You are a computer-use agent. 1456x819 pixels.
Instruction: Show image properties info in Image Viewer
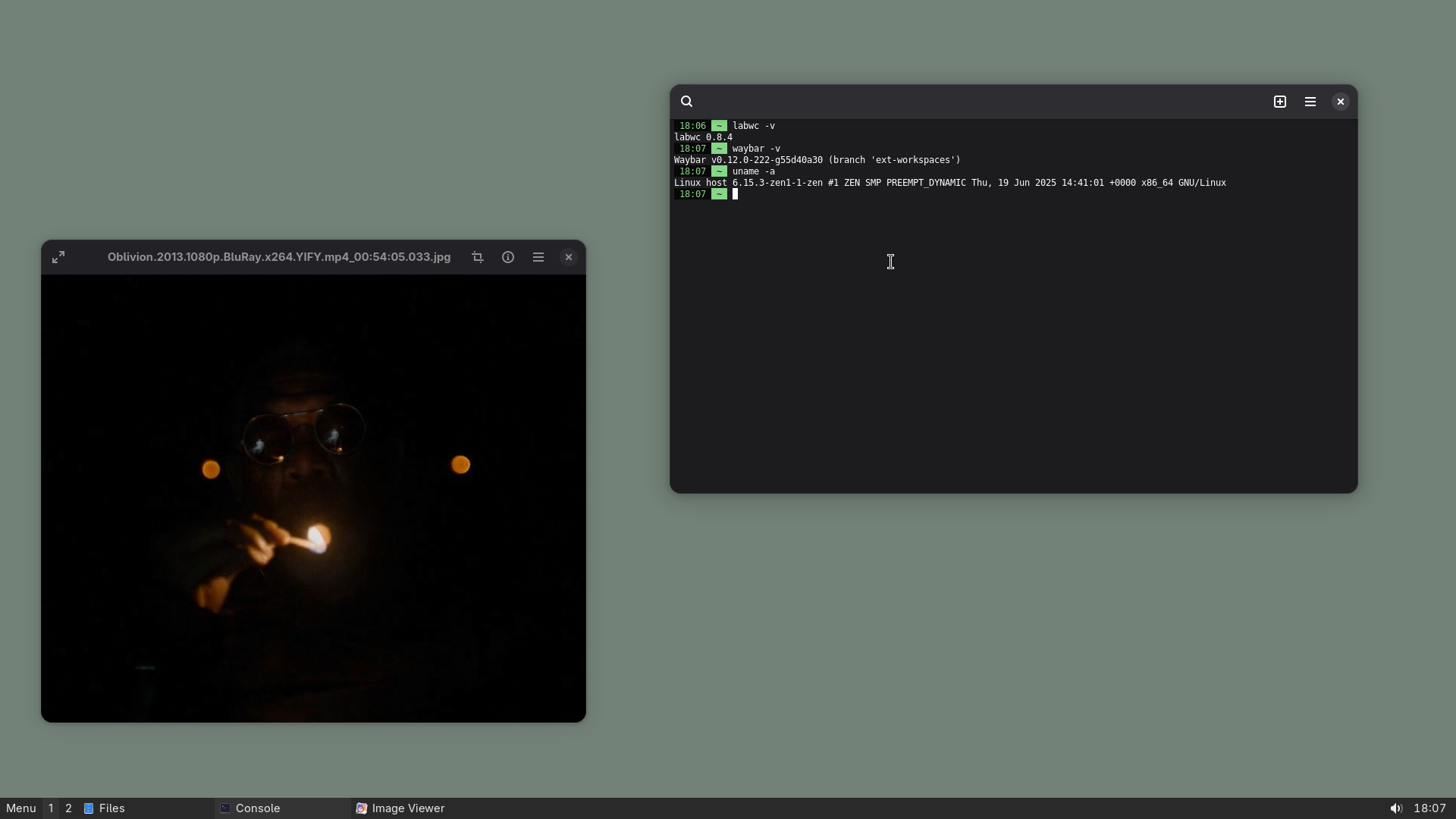pos(508,257)
